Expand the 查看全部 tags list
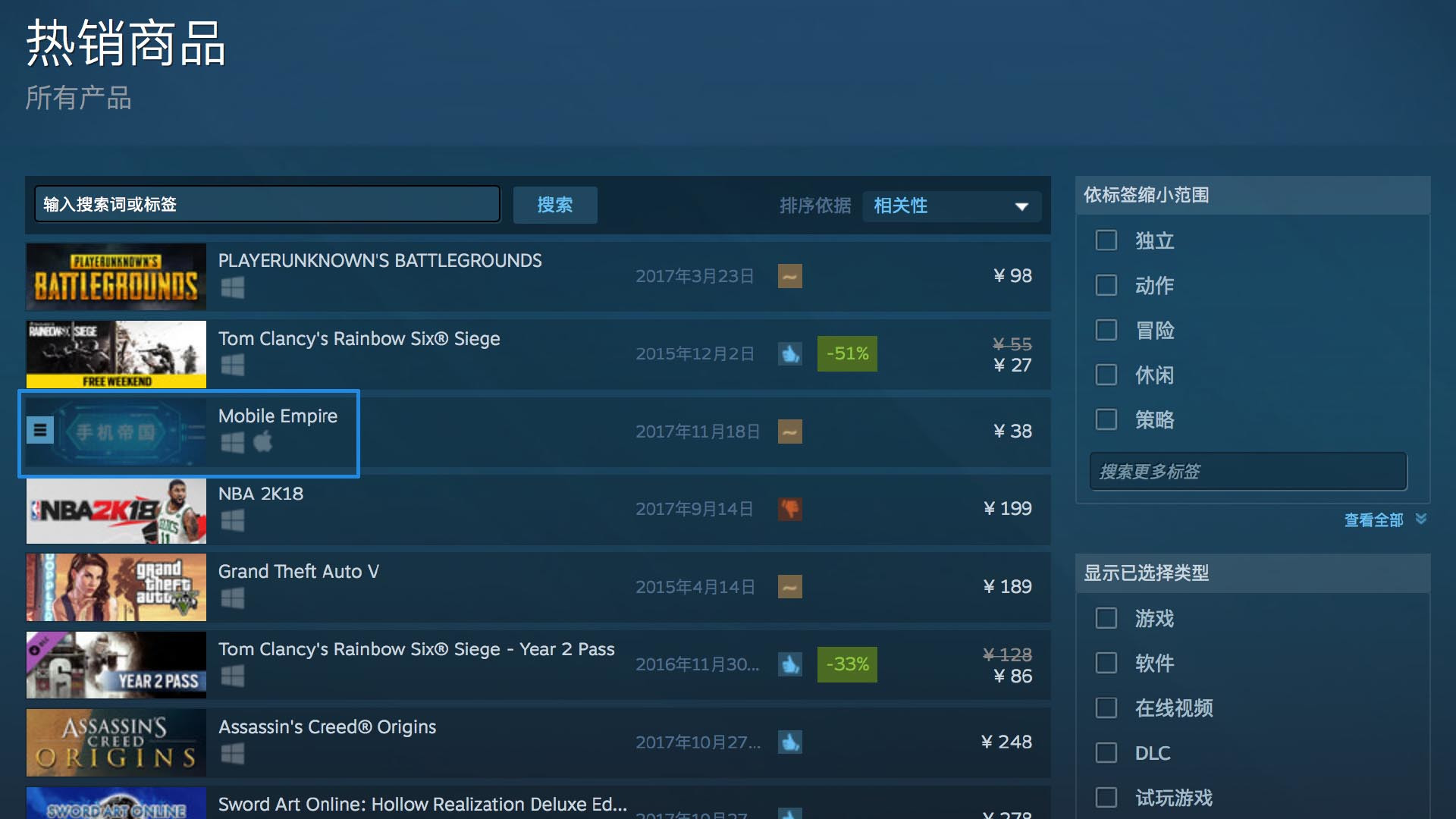Image resolution: width=1456 pixels, height=819 pixels. (1385, 519)
